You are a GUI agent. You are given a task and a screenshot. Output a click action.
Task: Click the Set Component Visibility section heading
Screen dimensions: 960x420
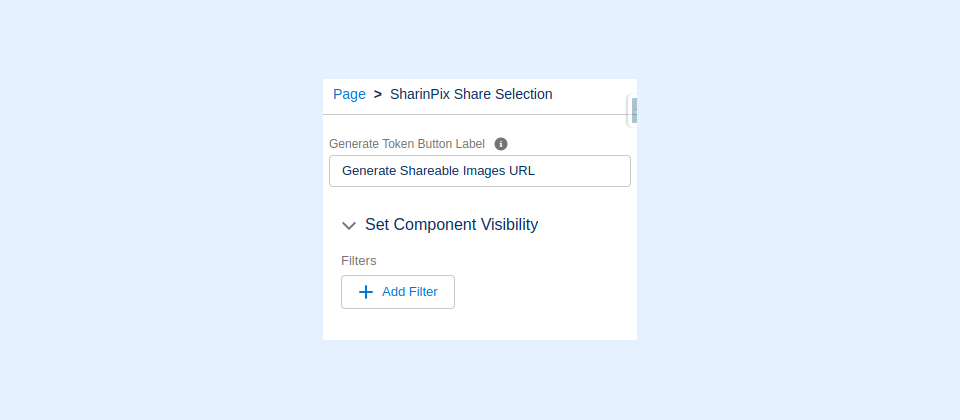pyautogui.click(x=451, y=225)
